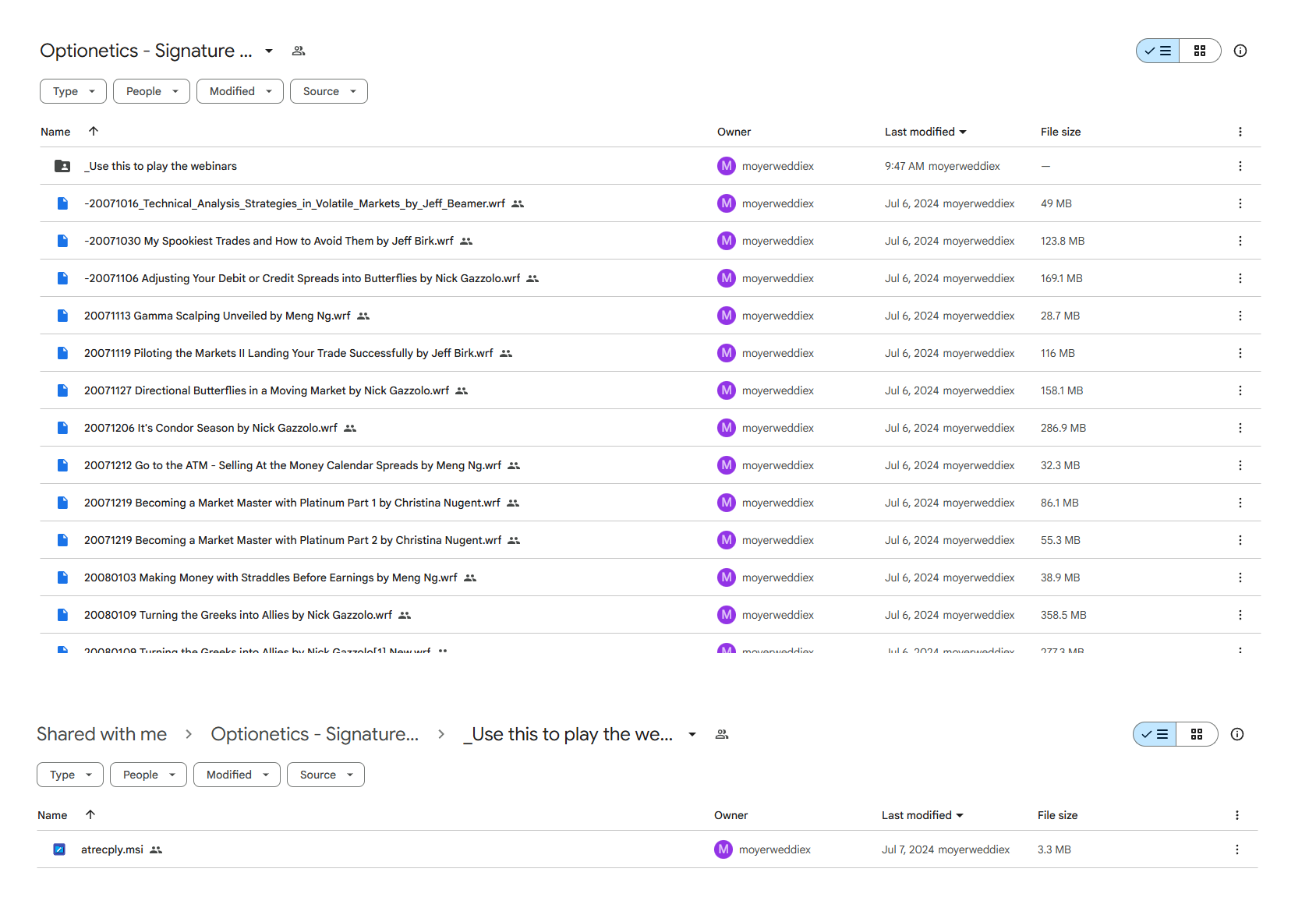1316x904 pixels.
Task: Open more actions for atrecply.msi
Action: coord(1237,849)
